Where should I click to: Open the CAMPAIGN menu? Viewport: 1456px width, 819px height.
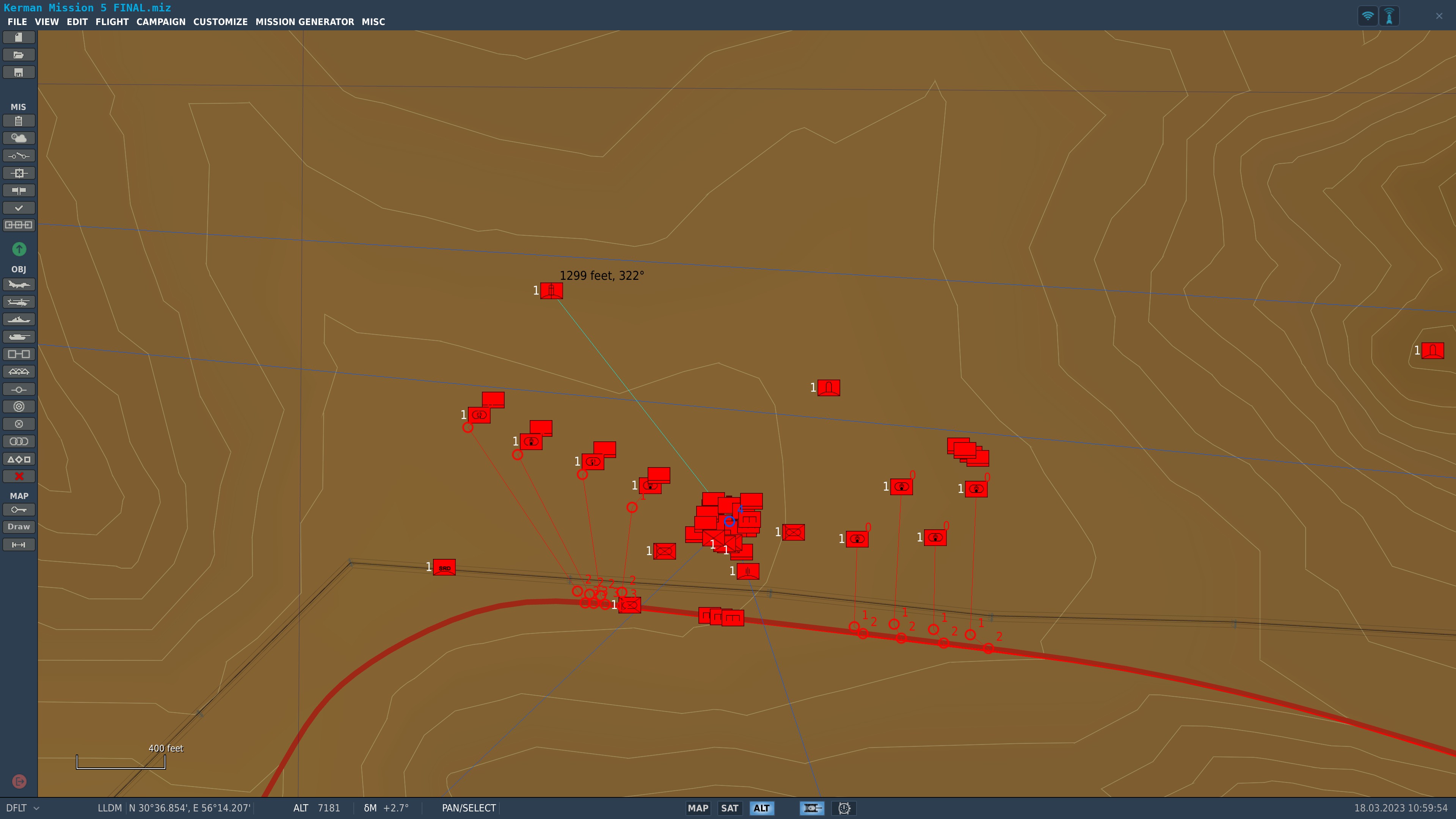pos(160,22)
